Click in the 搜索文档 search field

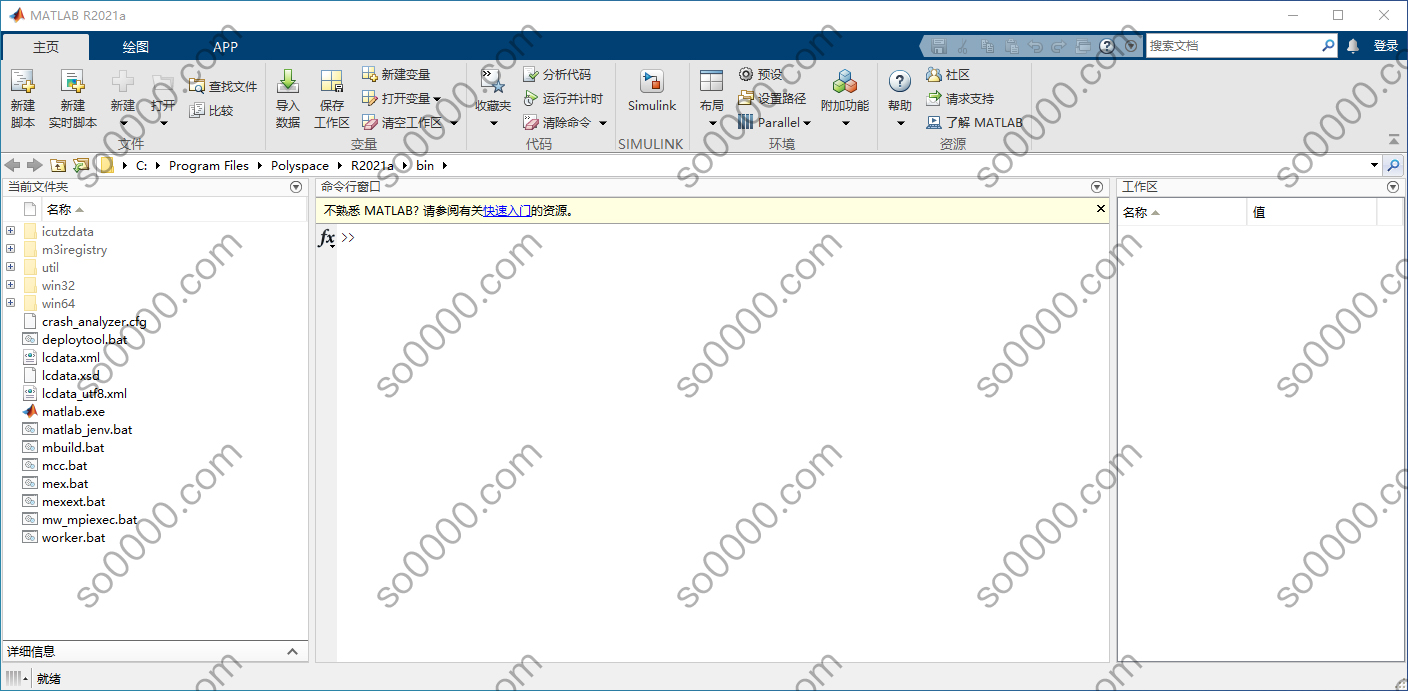1232,46
